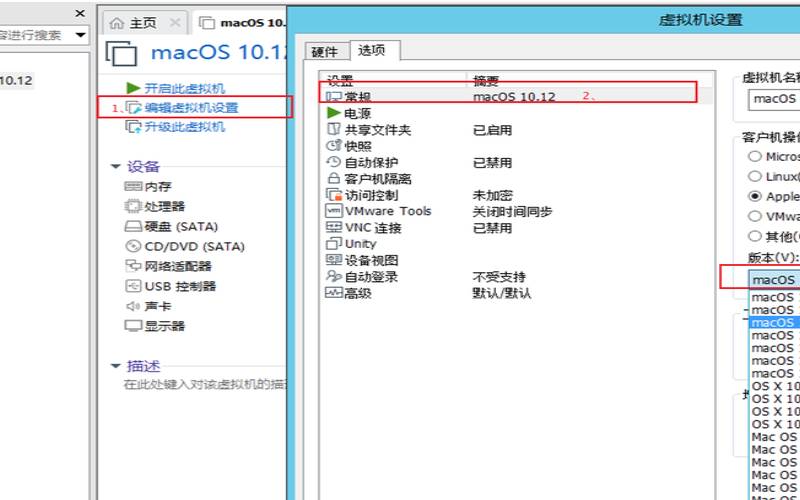800x500 pixels.
Task: Select the Unity settings icon
Action: pos(334,243)
